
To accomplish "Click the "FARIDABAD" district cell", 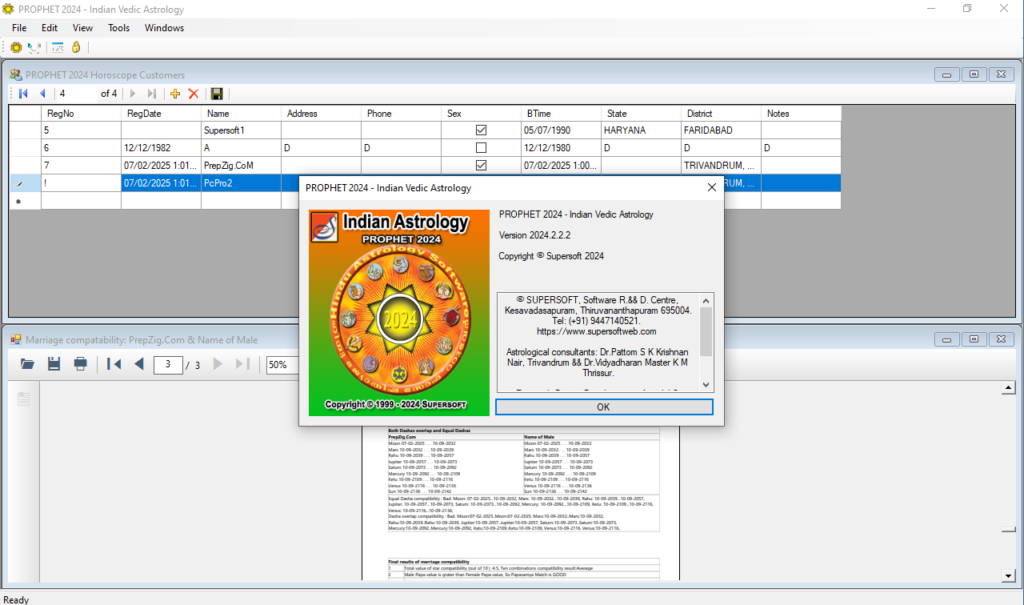I will coord(721,130).
